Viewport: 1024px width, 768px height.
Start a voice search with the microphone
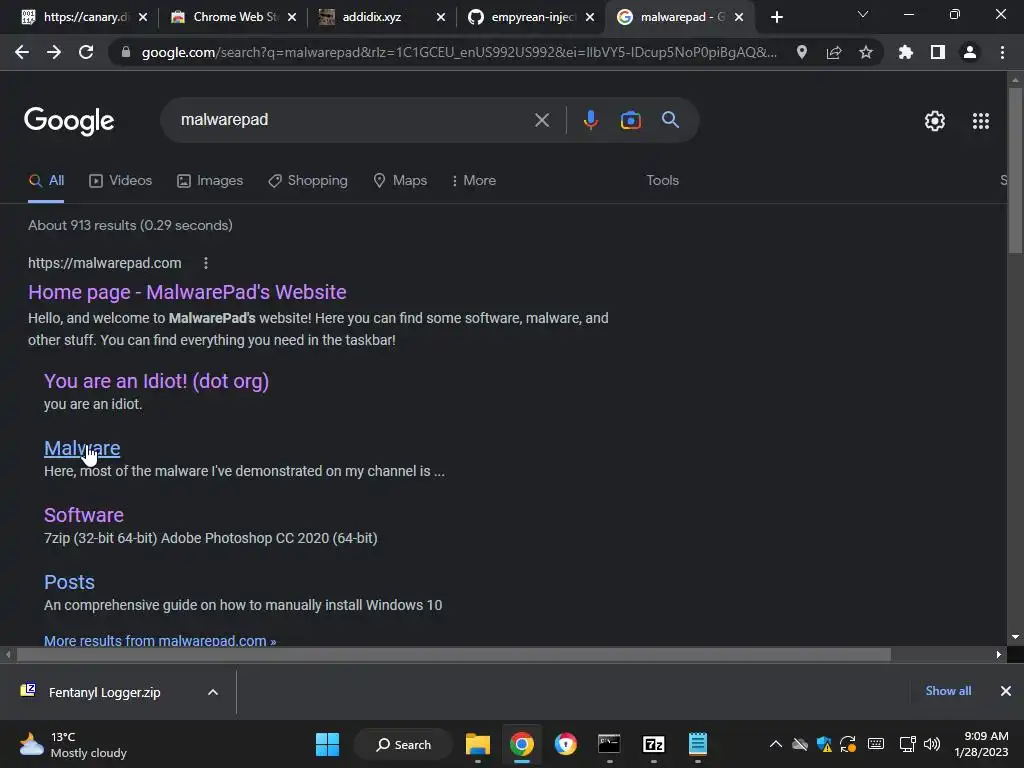[x=591, y=120]
